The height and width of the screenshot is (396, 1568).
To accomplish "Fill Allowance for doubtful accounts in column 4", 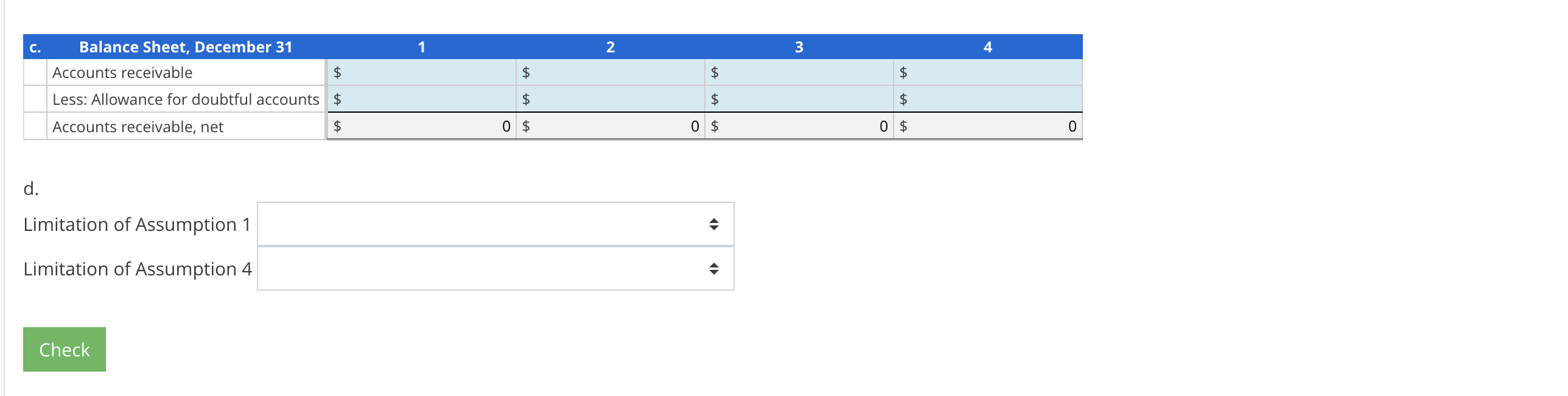I will (986, 99).
